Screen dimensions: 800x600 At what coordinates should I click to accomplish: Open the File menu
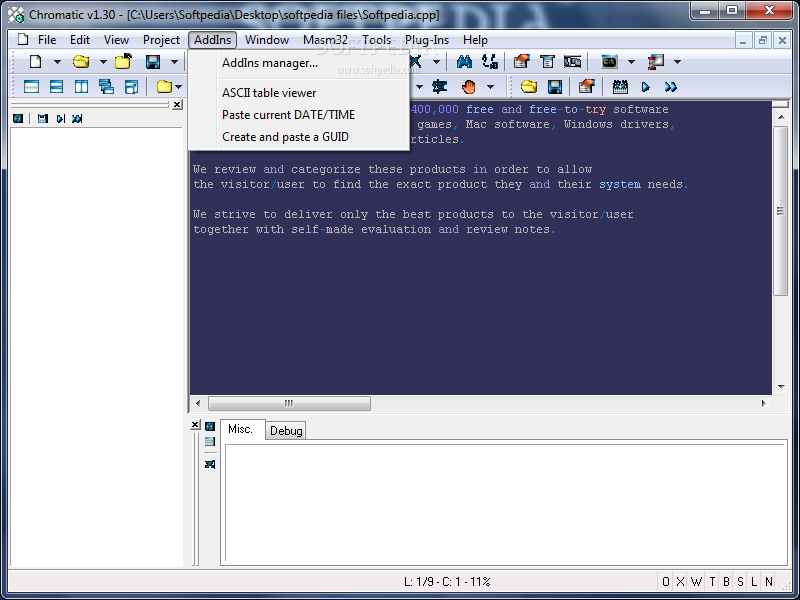(47, 40)
